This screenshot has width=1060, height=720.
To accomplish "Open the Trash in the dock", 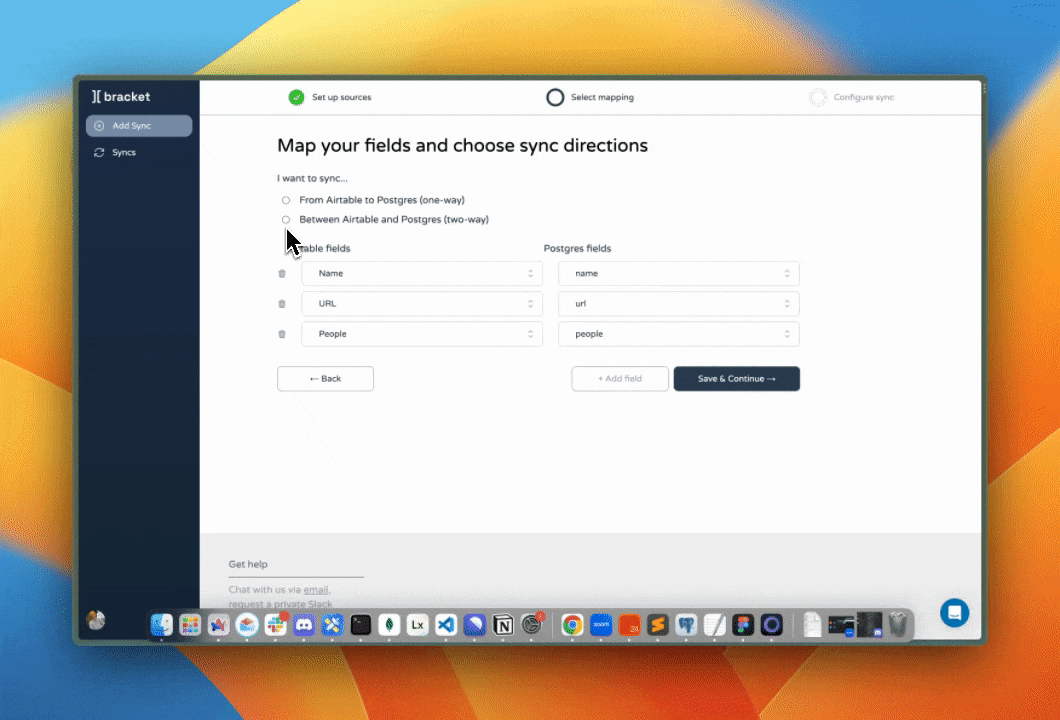I will click(898, 625).
